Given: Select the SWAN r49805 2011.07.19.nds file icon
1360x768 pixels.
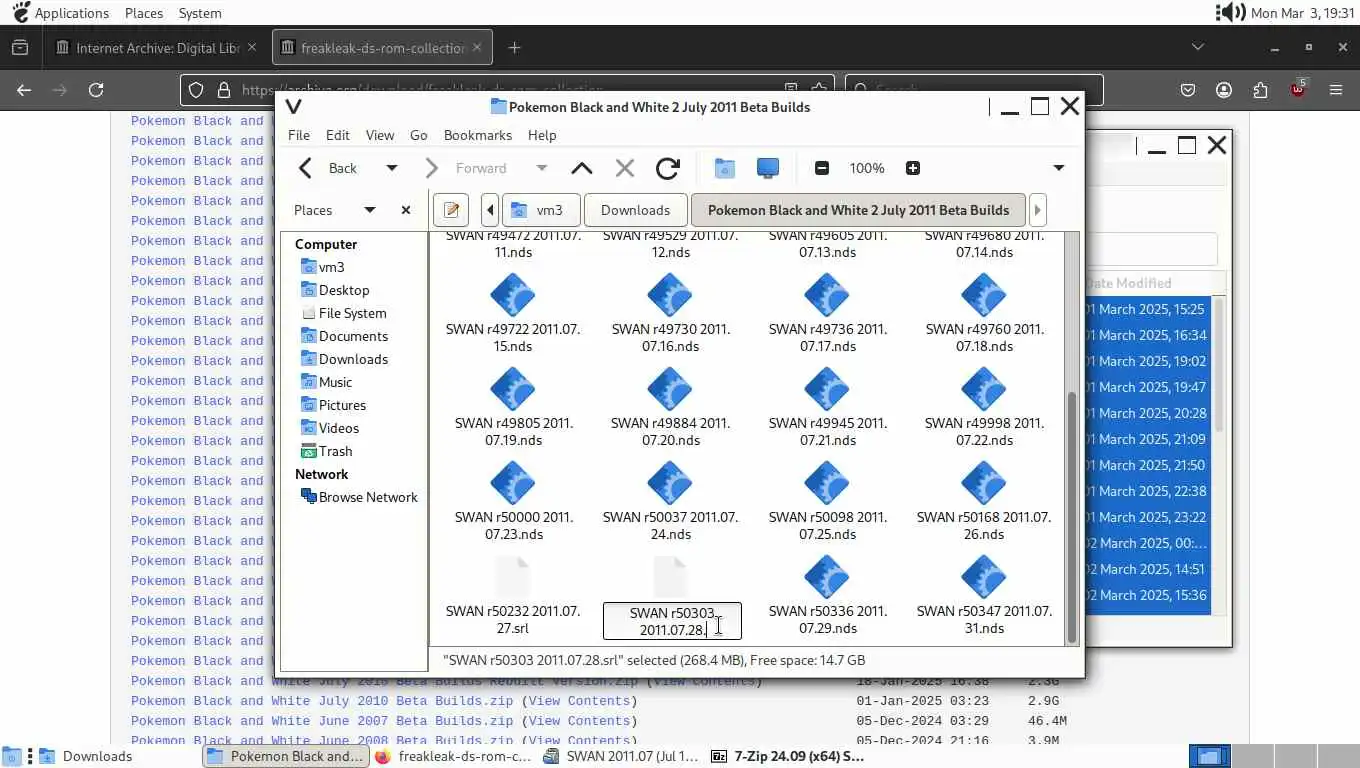Looking at the screenshot, I should coord(513,390).
